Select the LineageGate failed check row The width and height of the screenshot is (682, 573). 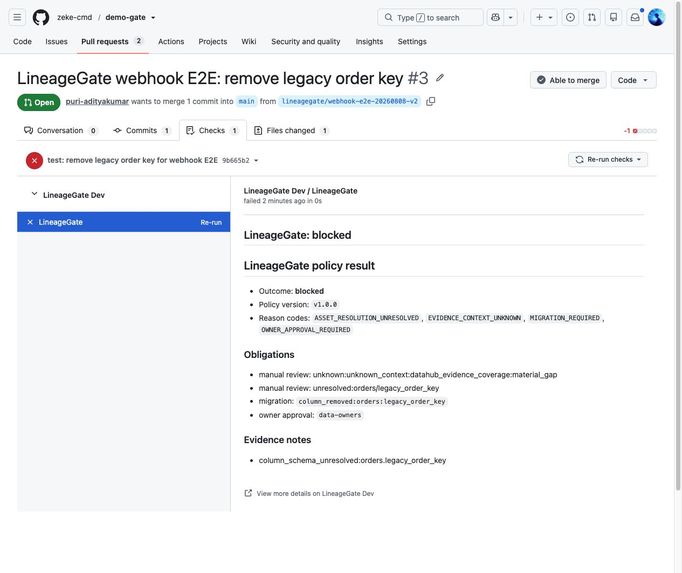(x=124, y=222)
